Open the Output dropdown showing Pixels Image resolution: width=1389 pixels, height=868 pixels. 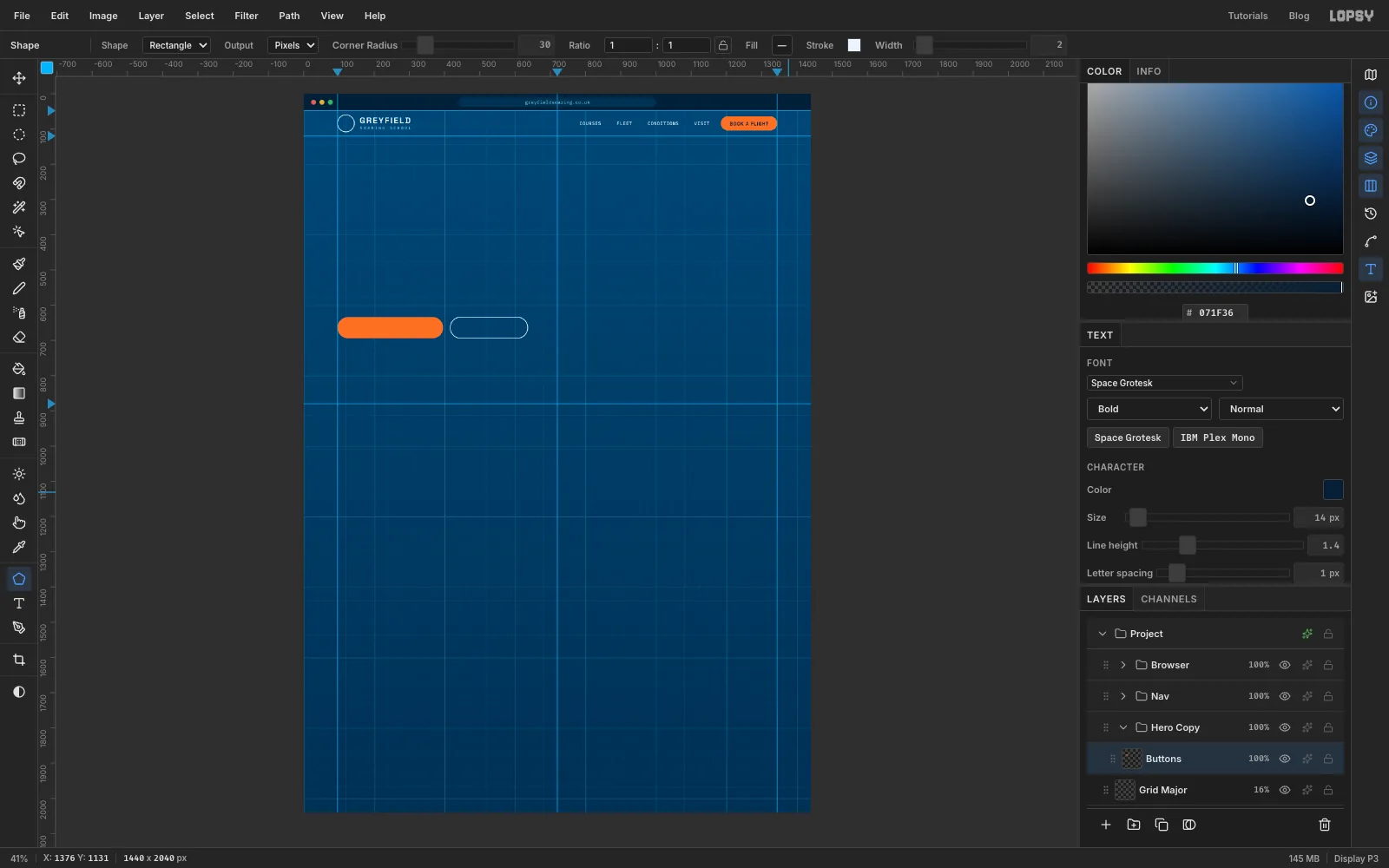point(293,45)
